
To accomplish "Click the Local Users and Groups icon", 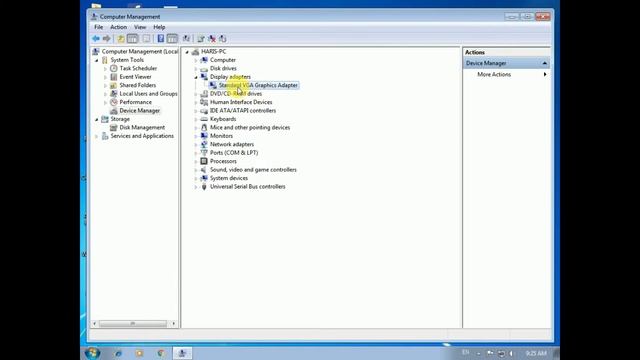I will 114,94.
